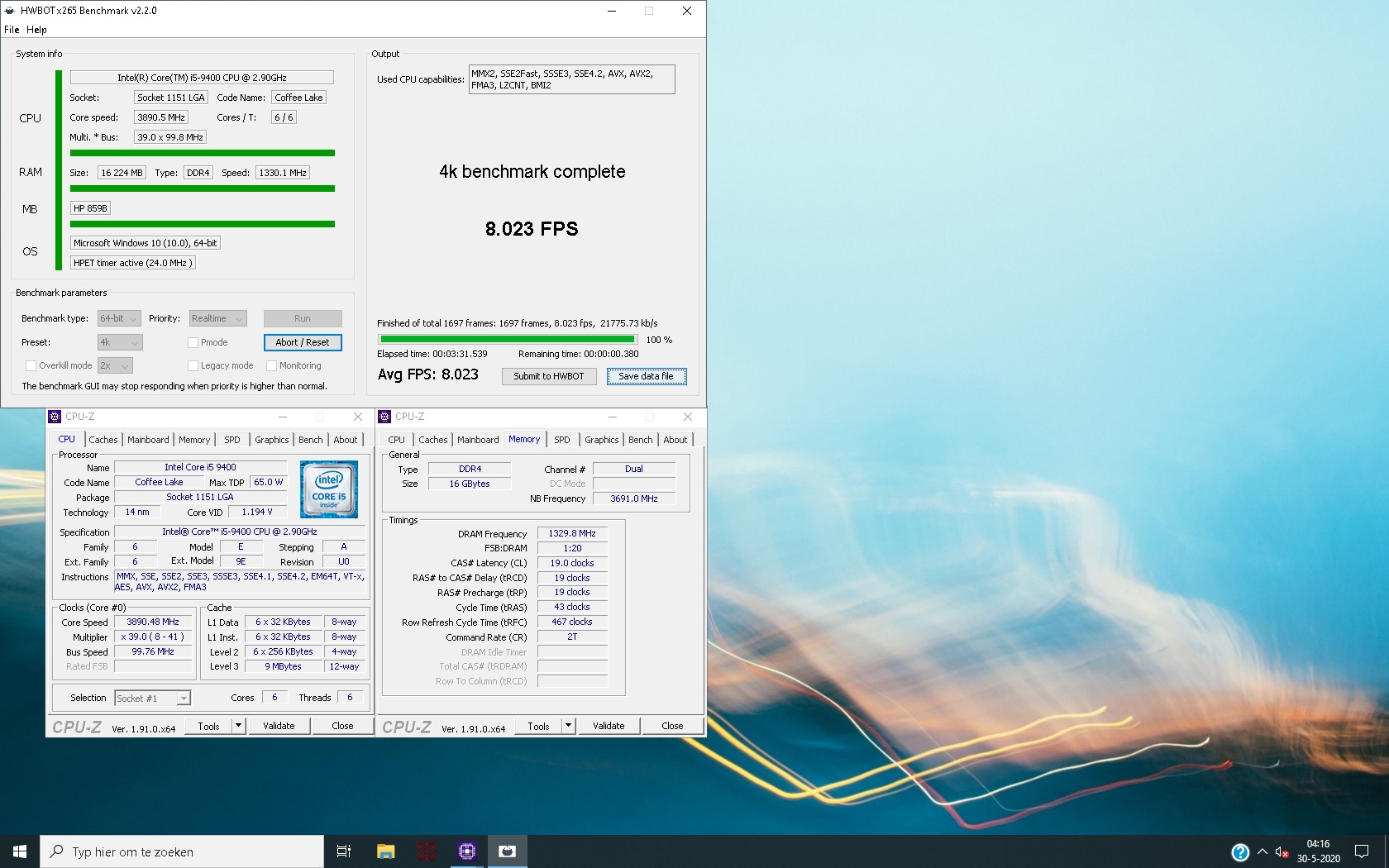1389x868 pixels.
Task: Click Submit to HWBOT button
Action: [549, 376]
